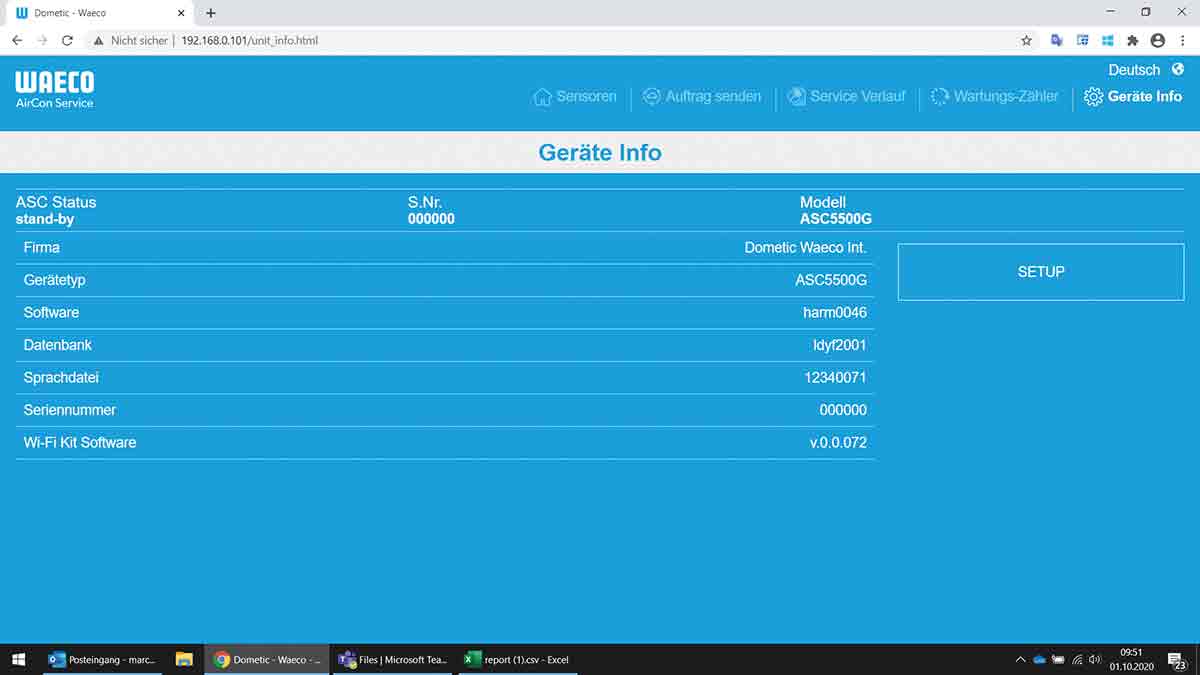Click the volume speaker tray icon
1200x675 pixels.
[x=1095, y=660]
